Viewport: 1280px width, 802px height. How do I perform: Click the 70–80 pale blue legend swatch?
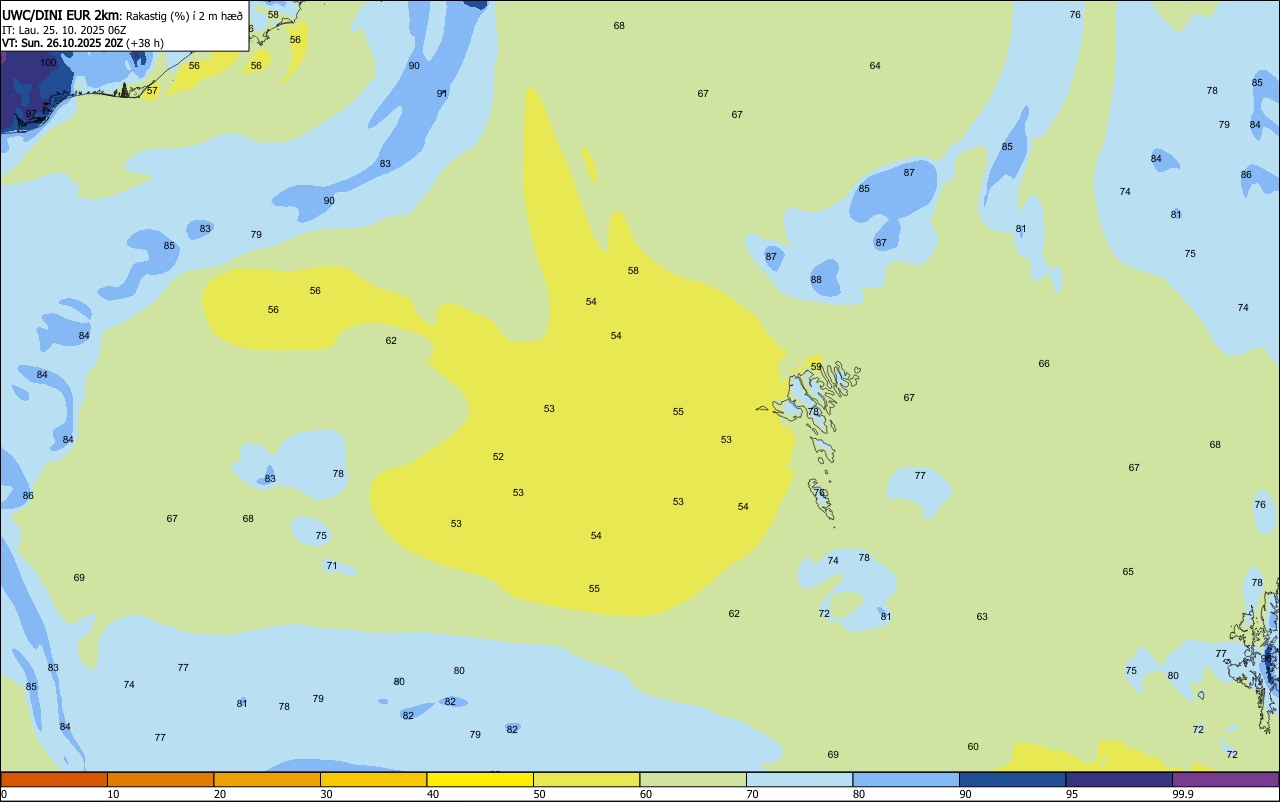pyautogui.click(x=799, y=779)
